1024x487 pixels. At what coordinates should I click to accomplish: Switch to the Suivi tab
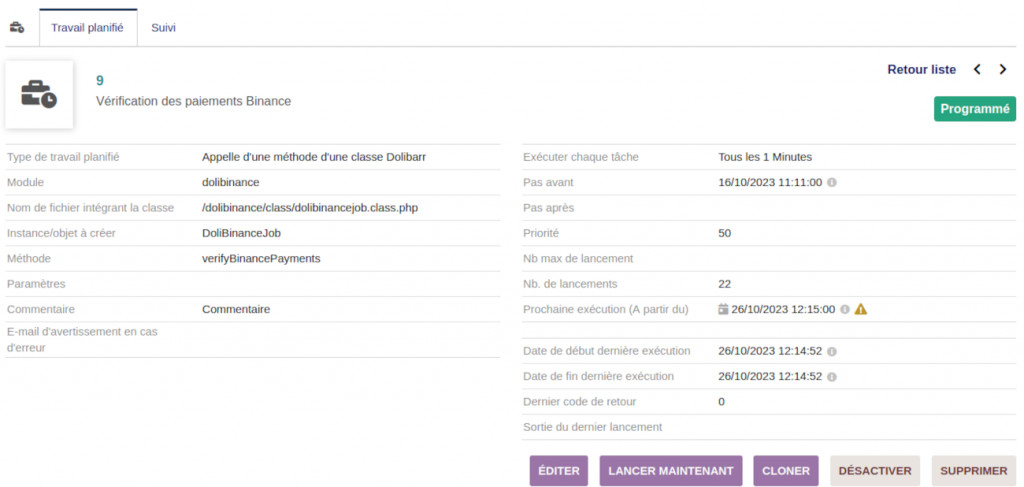click(163, 27)
